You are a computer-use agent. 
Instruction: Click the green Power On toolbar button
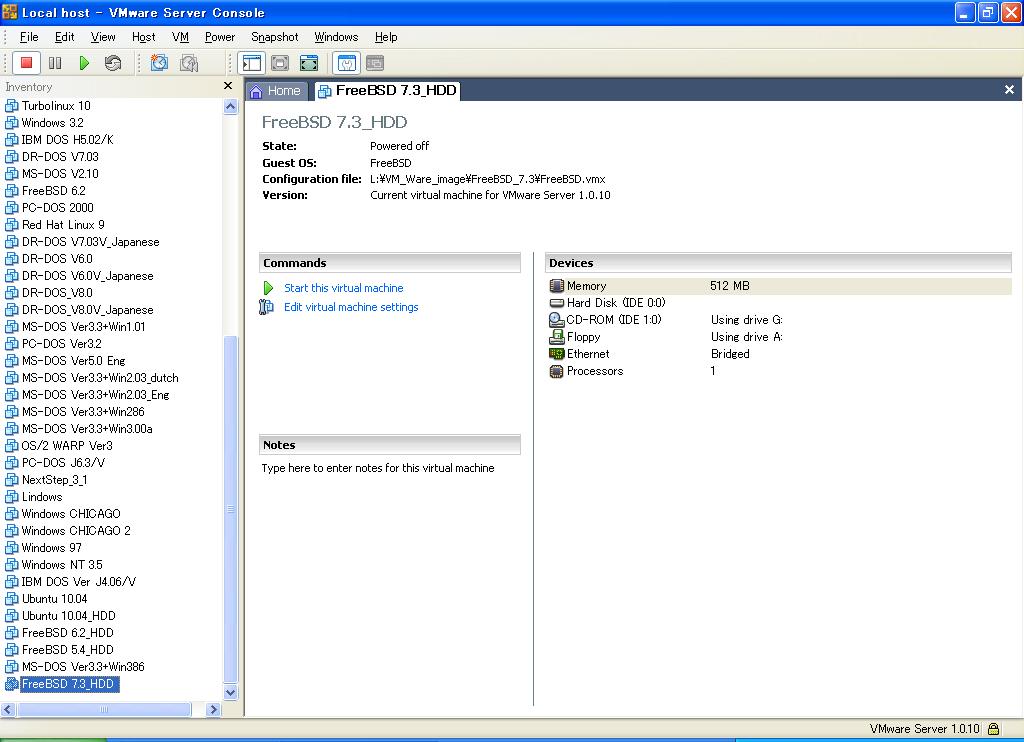point(84,63)
